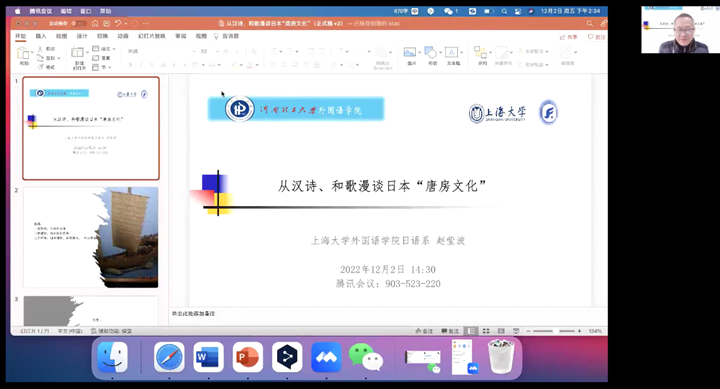Open the Insert (插入) ribbon tab
Viewport: 720px width, 389px height.
[41, 36]
